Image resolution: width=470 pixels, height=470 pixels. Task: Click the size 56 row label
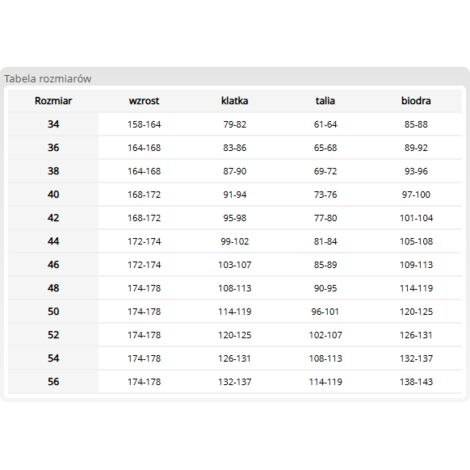pos(53,382)
